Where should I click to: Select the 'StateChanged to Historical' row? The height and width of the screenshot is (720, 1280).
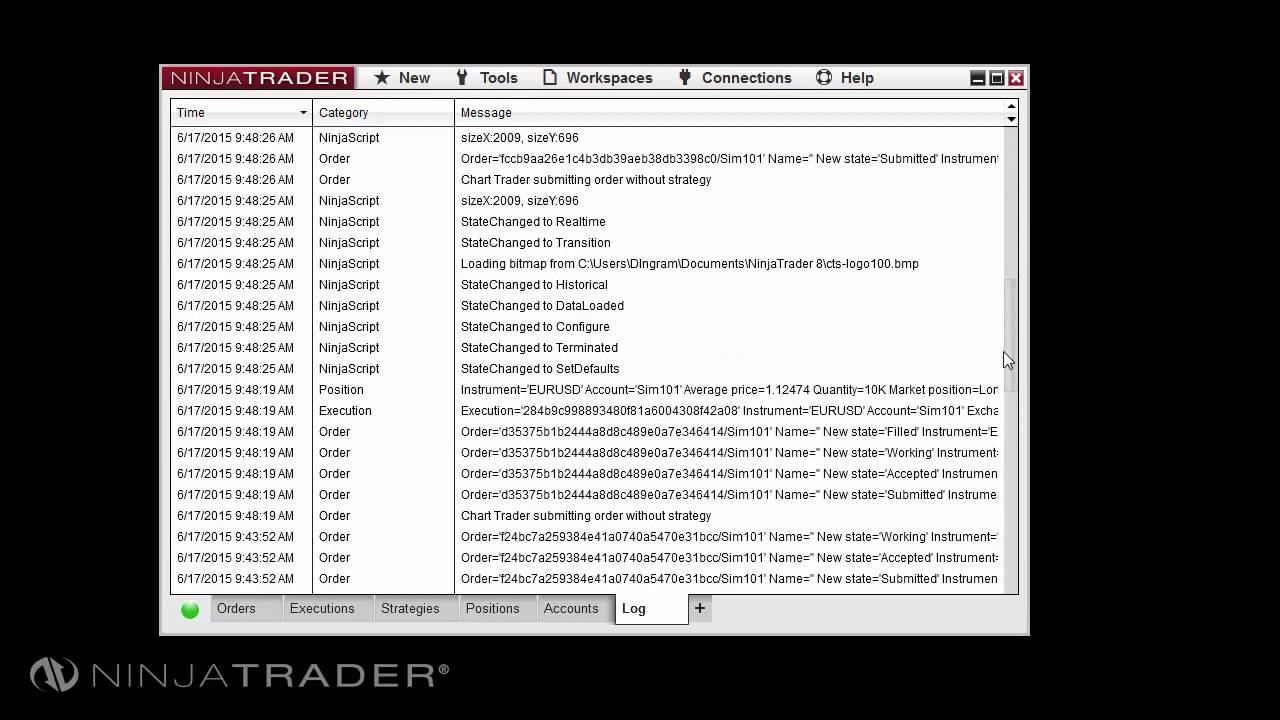click(588, 285)
